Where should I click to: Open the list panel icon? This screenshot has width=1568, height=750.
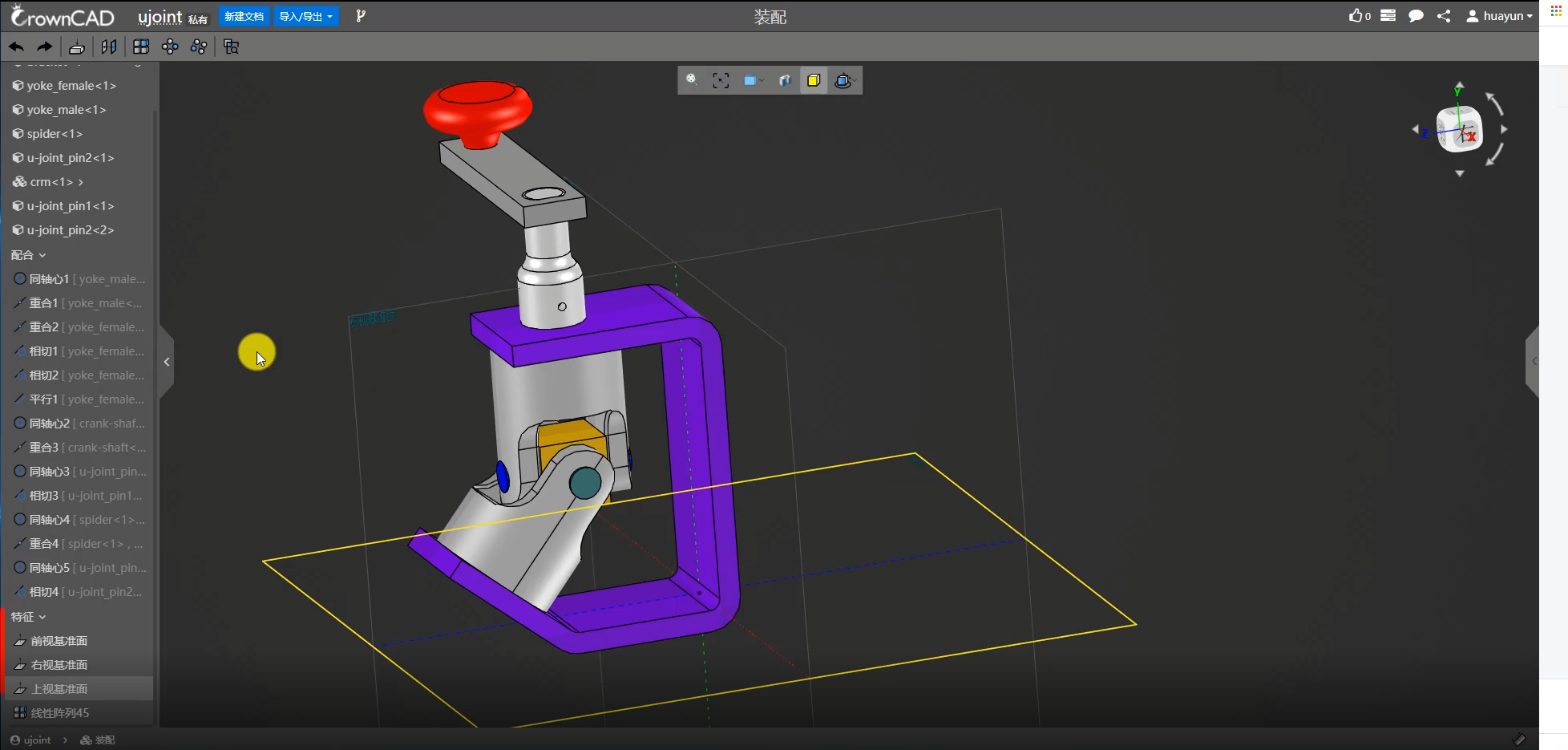click(x=1388, y=15)
